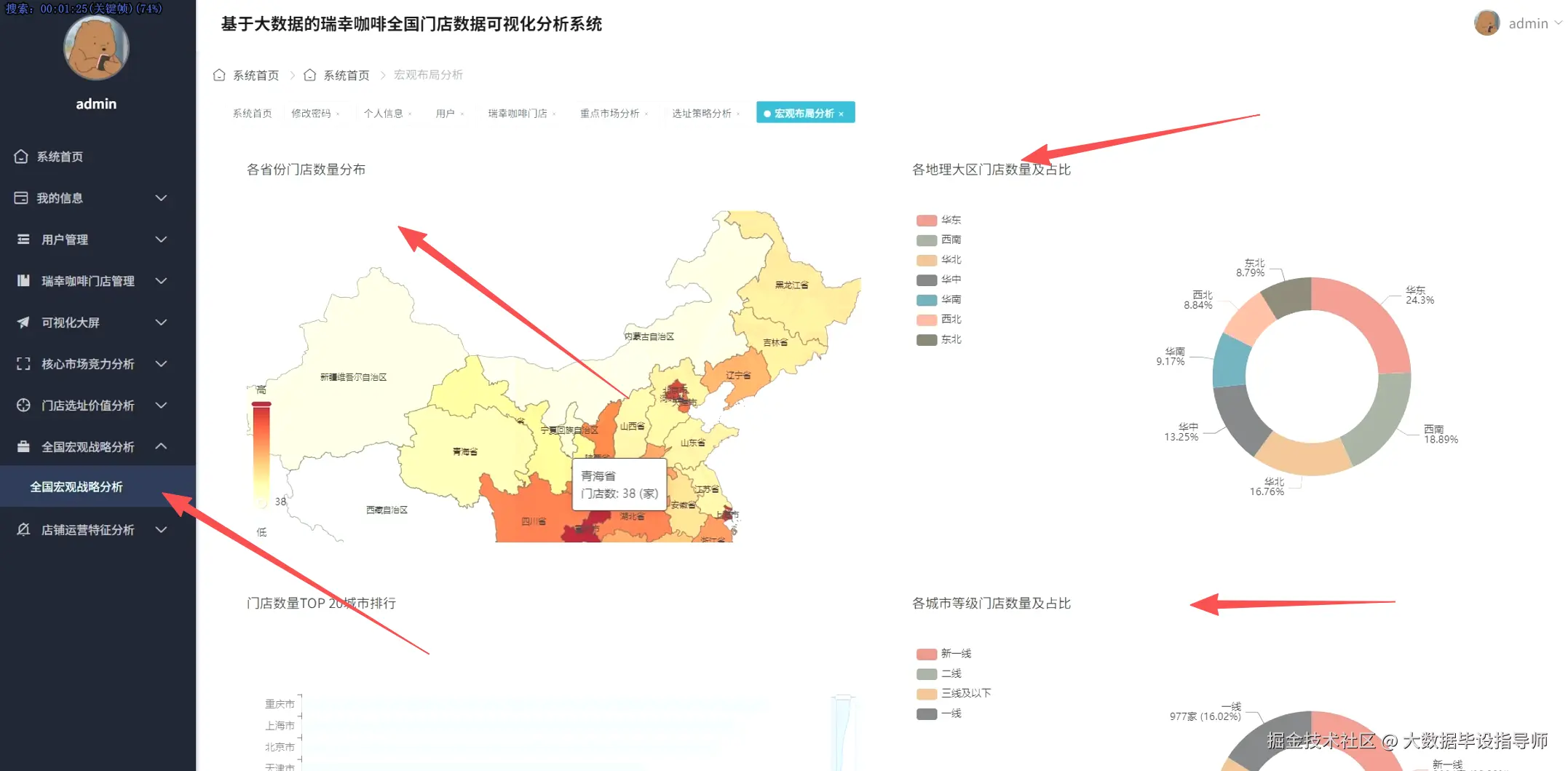The width and height of the screenshot is (1568, 771).
Task: Expand the 可视化大屏 submenu chevron
Action: (x=162, y=323)
